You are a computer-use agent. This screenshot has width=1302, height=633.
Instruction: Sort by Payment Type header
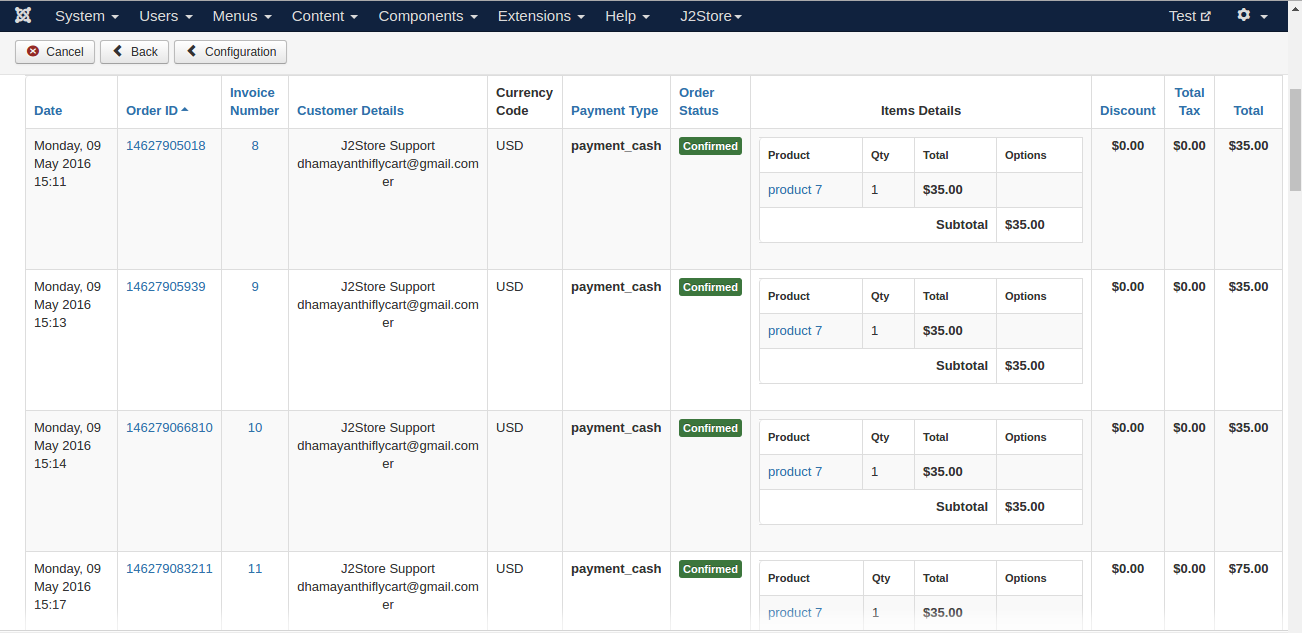614,111
